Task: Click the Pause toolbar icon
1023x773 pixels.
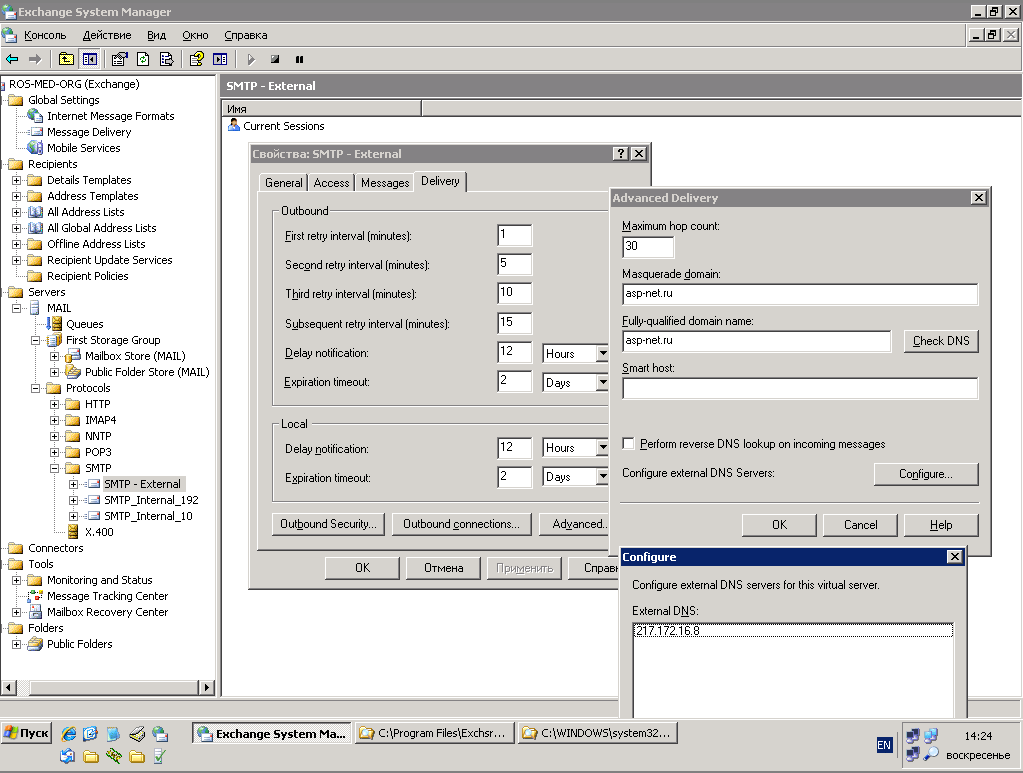Action: [x=299, y=59]
